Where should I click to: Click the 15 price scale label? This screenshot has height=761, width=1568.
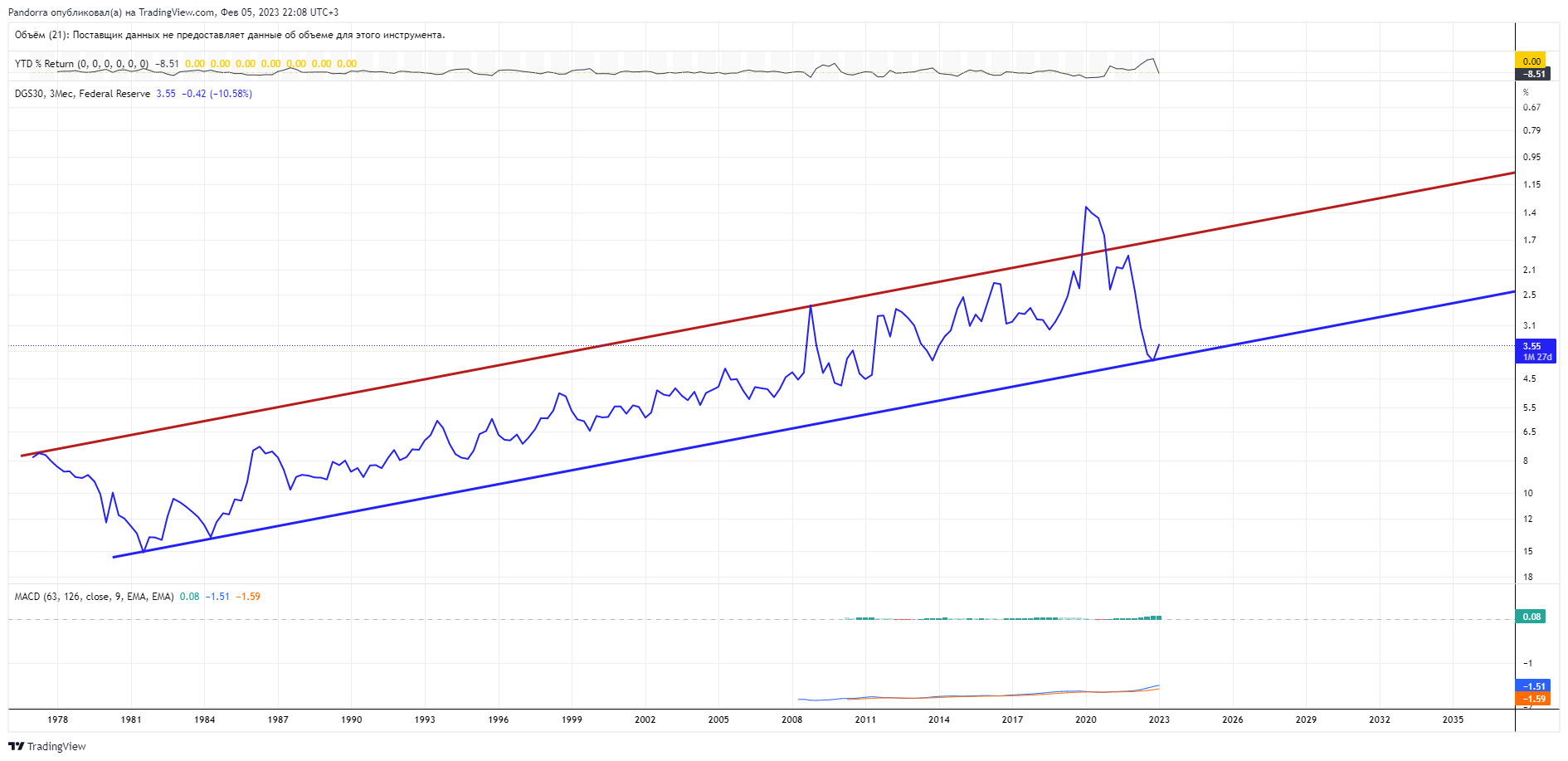pyautogui.click(x=1527, y=551)
